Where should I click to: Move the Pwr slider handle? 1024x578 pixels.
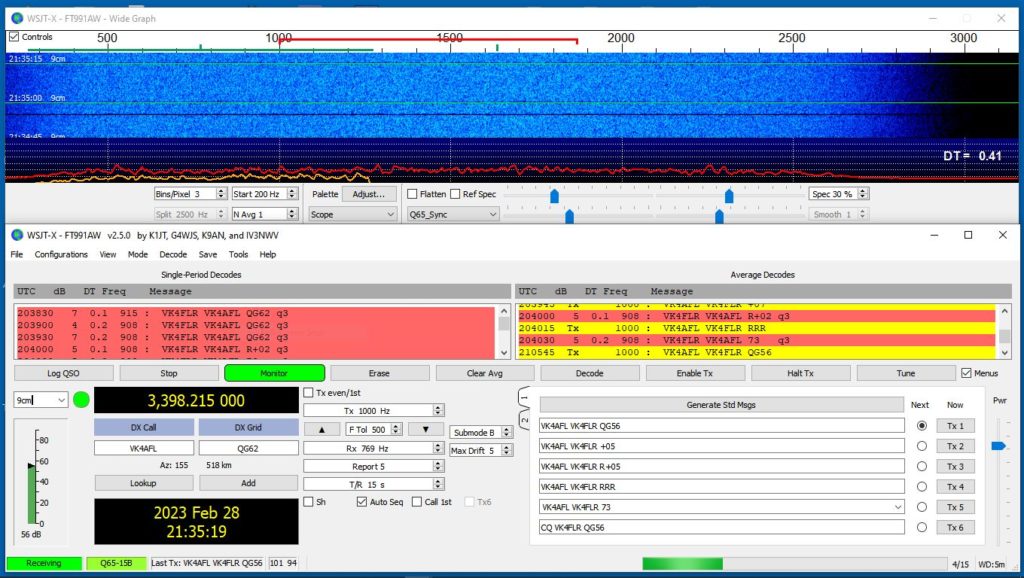coord(998,446)
